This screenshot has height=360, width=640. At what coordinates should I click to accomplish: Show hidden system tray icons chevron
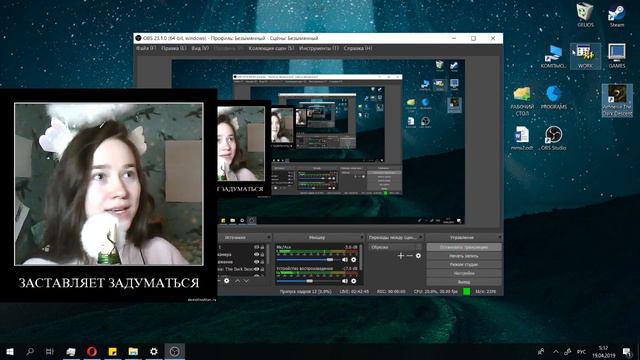click(556, 351)
